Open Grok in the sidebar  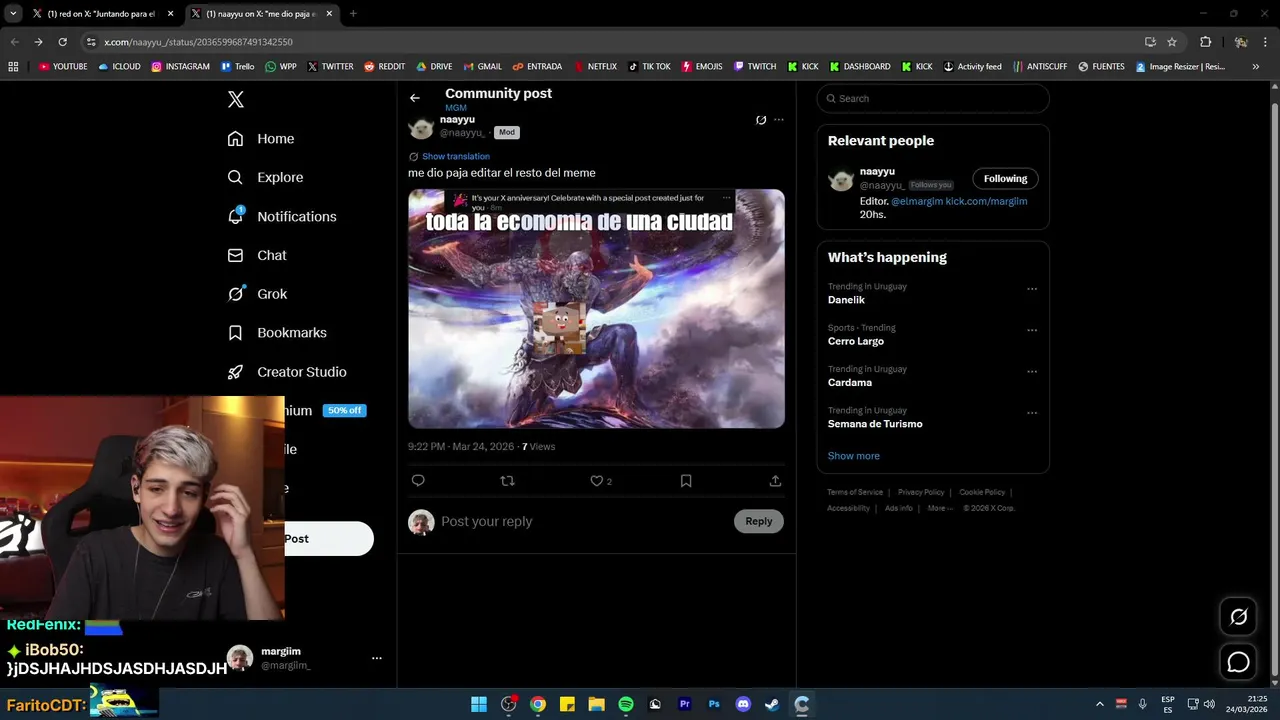tap(257, 294)
